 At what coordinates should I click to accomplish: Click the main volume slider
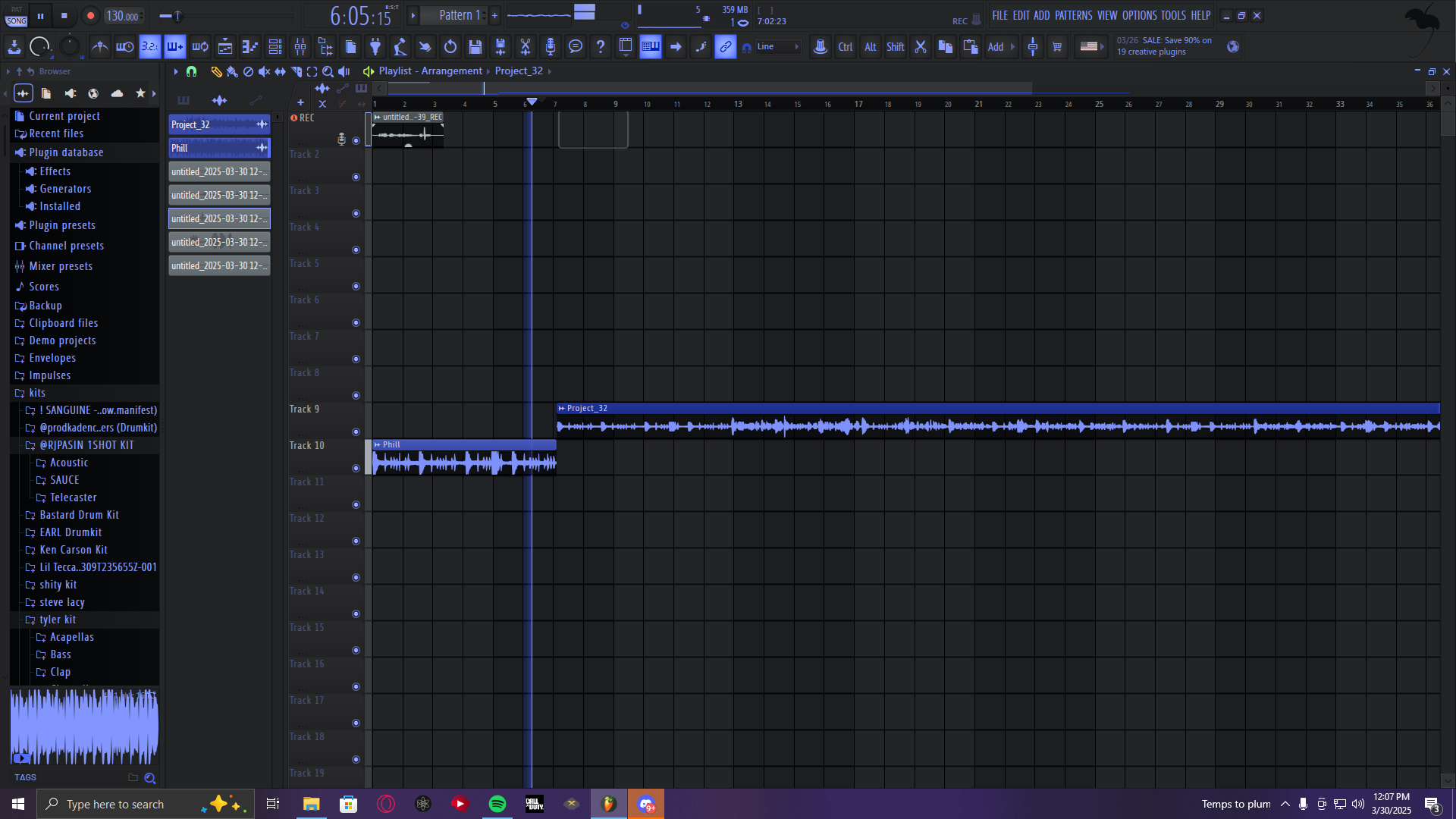(176, 16)
